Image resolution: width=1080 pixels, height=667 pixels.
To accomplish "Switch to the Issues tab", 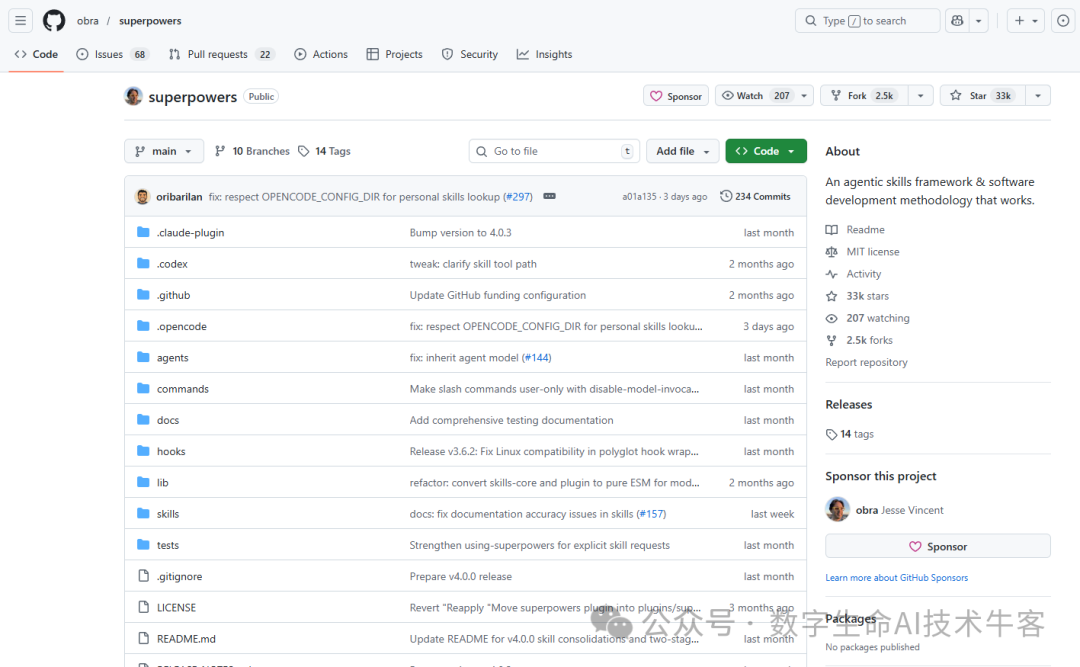I will 112,54.
